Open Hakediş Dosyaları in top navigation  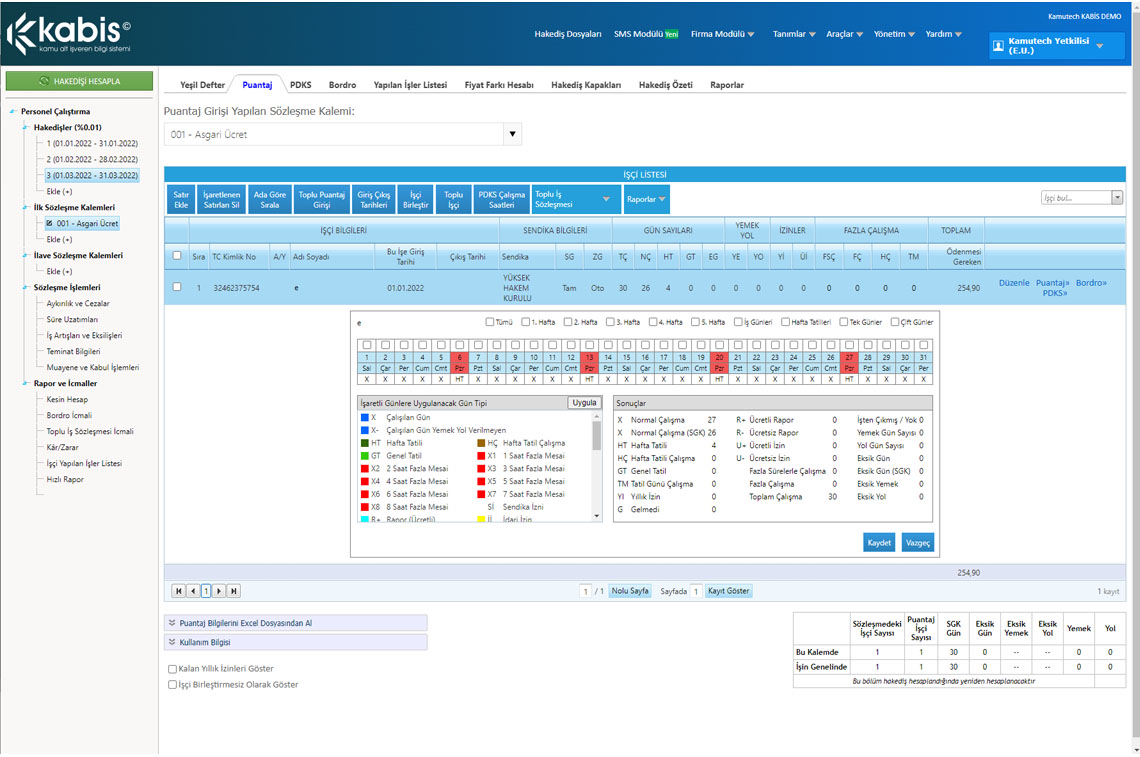tap(568, 34)
